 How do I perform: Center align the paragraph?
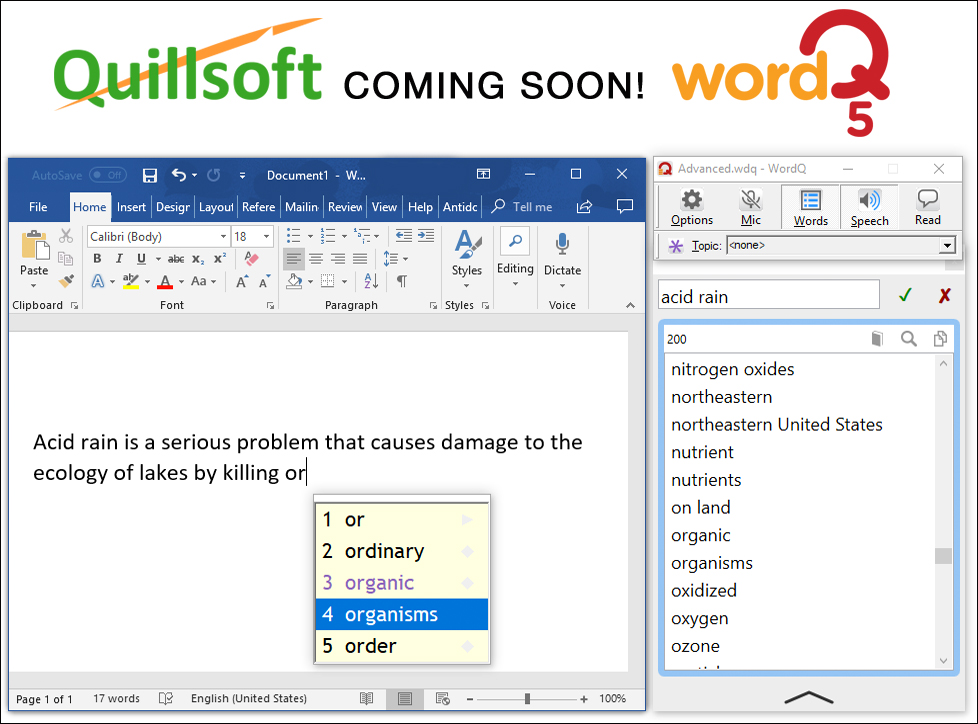click(316, 258)
